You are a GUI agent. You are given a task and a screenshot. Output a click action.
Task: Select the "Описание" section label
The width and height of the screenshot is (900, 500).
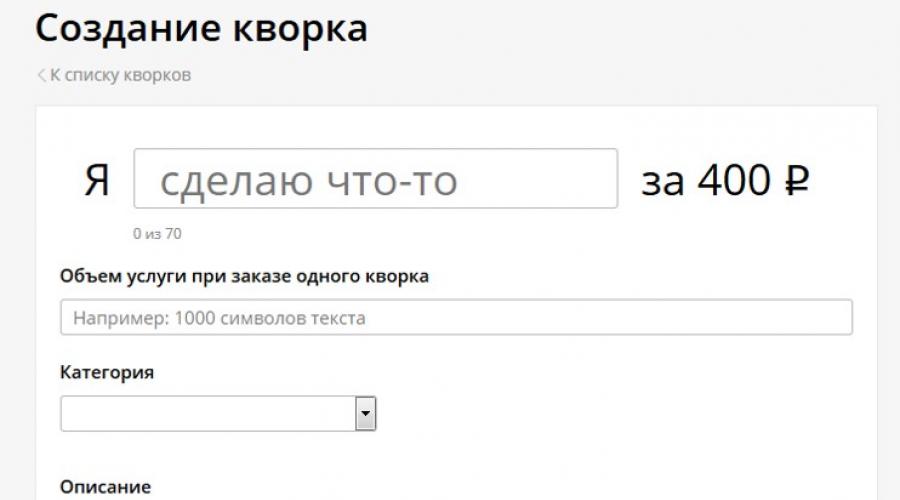[x=105, y=486]
